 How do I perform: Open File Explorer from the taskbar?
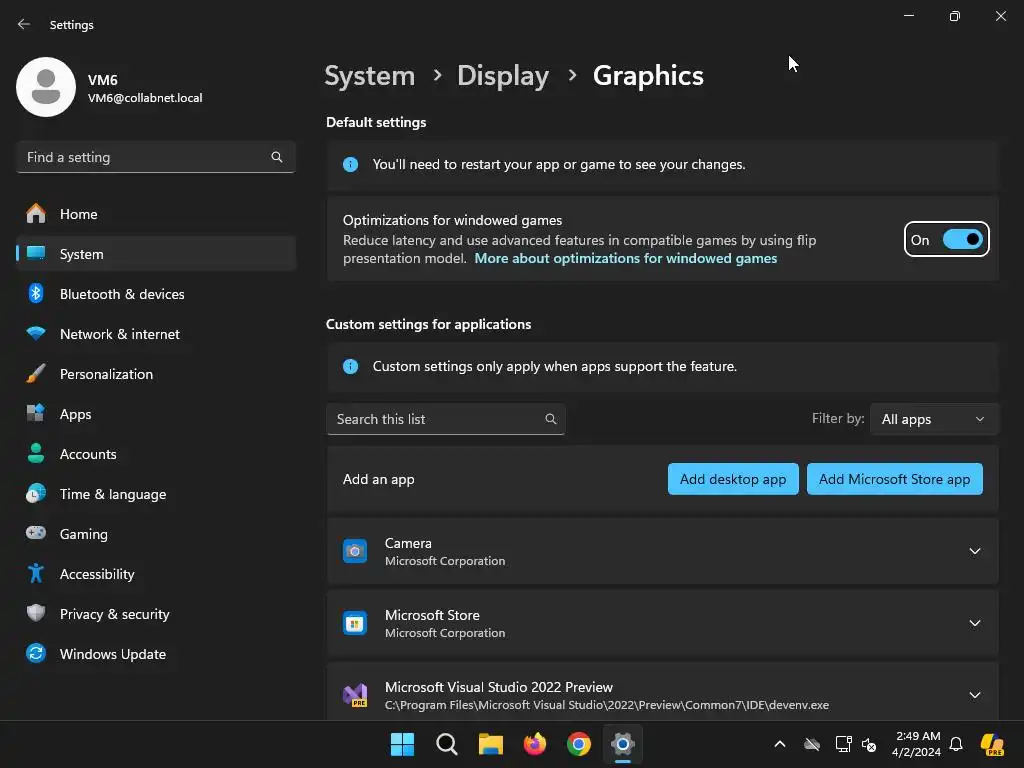click(490, 744)
